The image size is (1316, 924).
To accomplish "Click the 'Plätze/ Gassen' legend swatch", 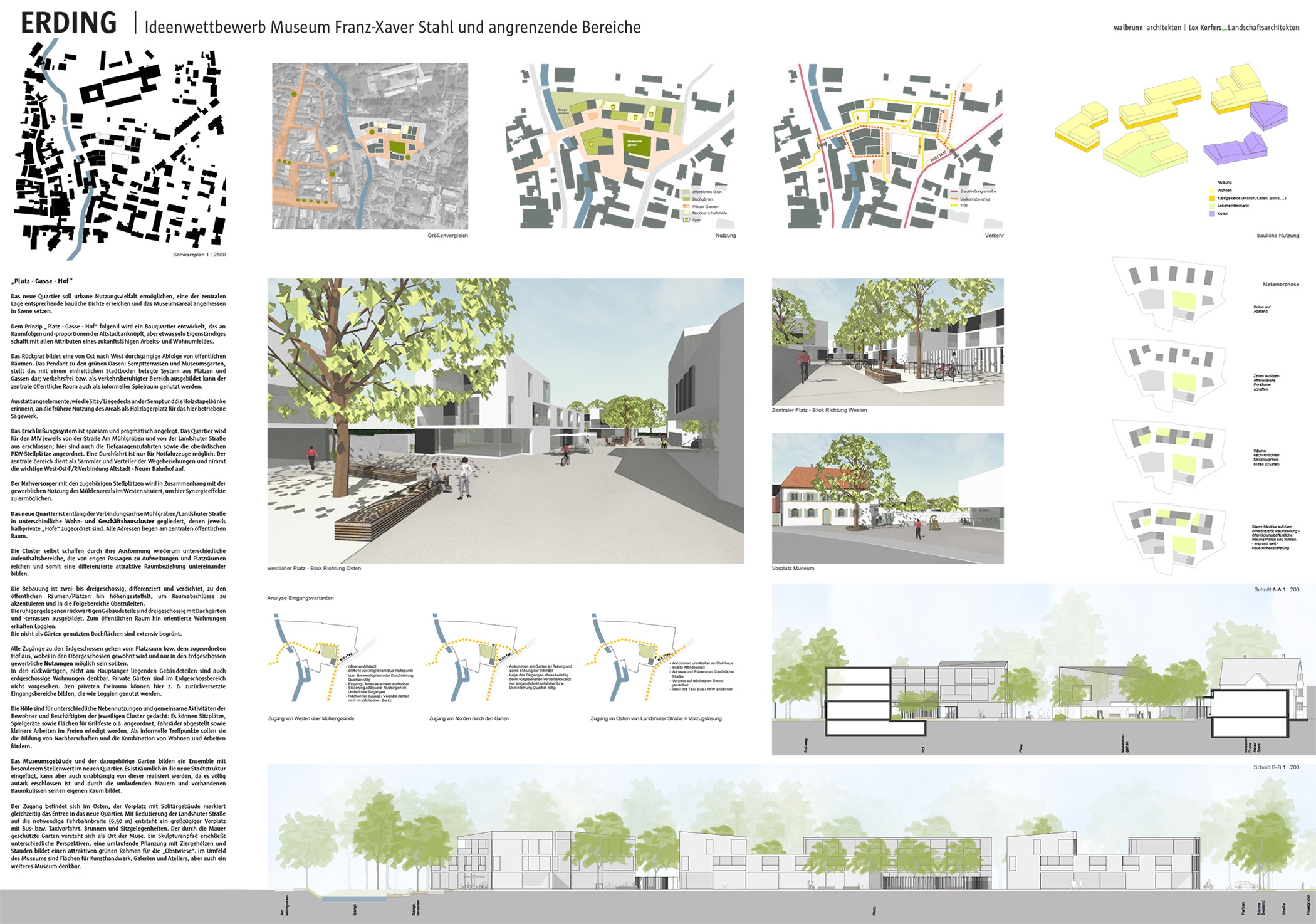I will pyautogui.click(x=686, y=206).
